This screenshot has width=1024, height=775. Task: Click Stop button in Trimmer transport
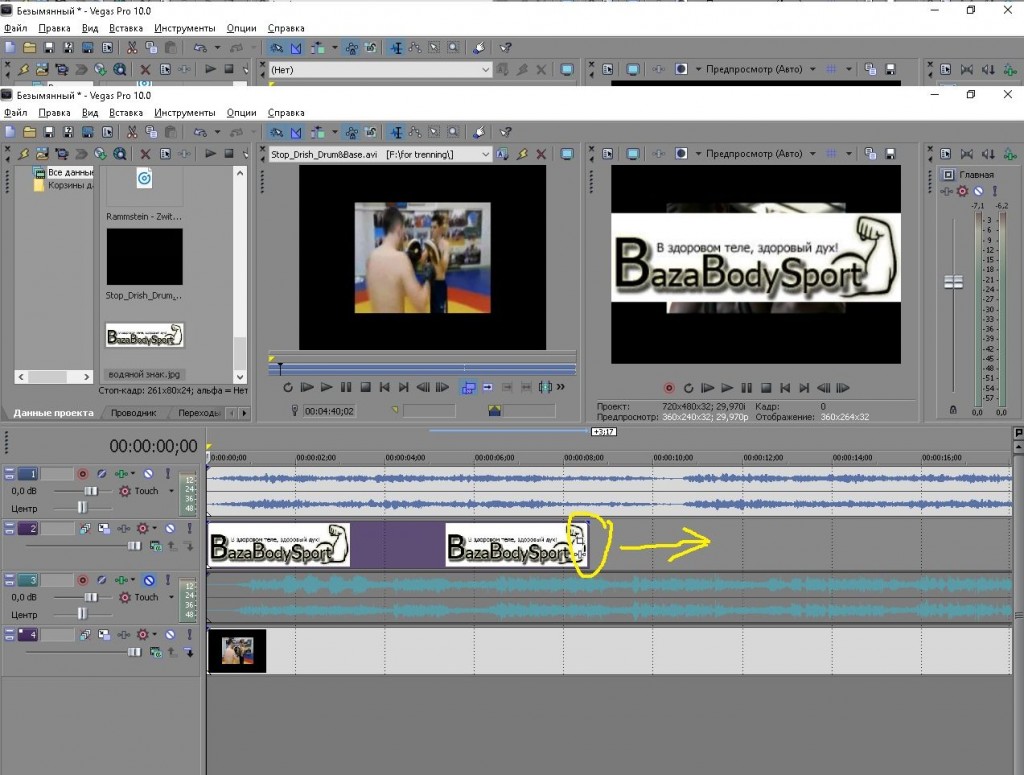pos(366,387)
